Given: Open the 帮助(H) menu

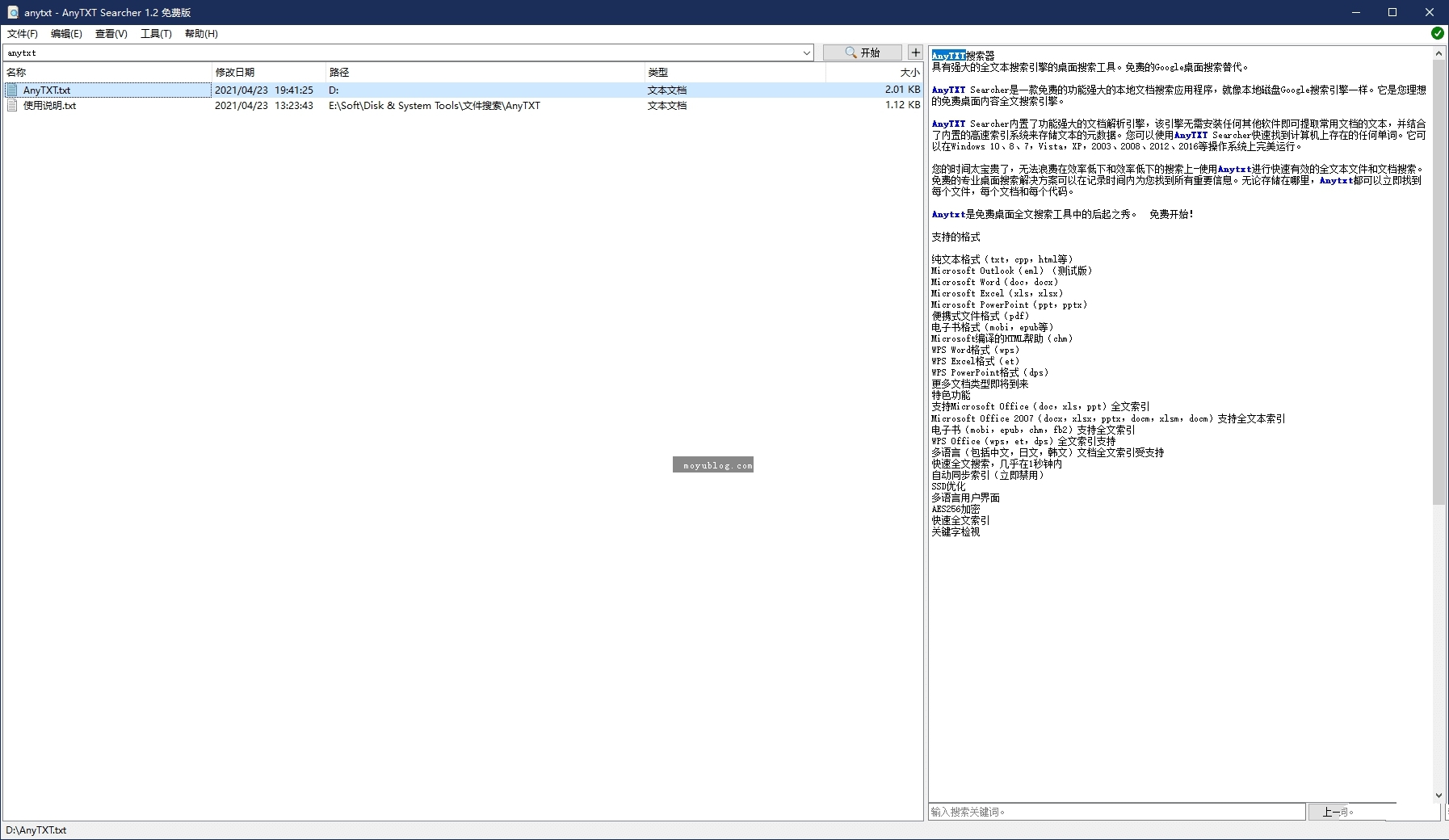Looking at the screenshot, I should (x=201, y=33).
